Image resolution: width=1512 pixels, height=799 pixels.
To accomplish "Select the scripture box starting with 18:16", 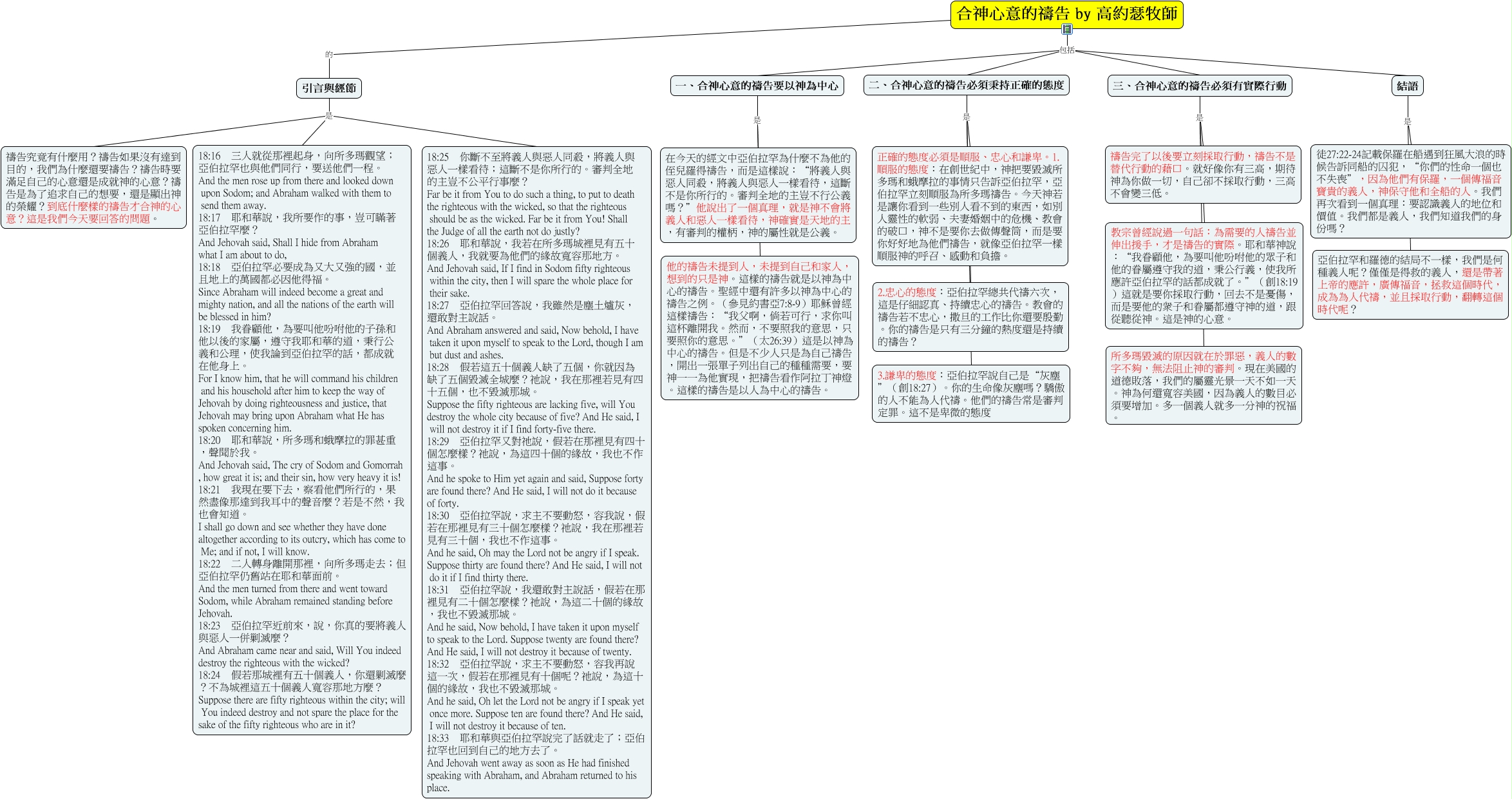I will coord(302,439).
